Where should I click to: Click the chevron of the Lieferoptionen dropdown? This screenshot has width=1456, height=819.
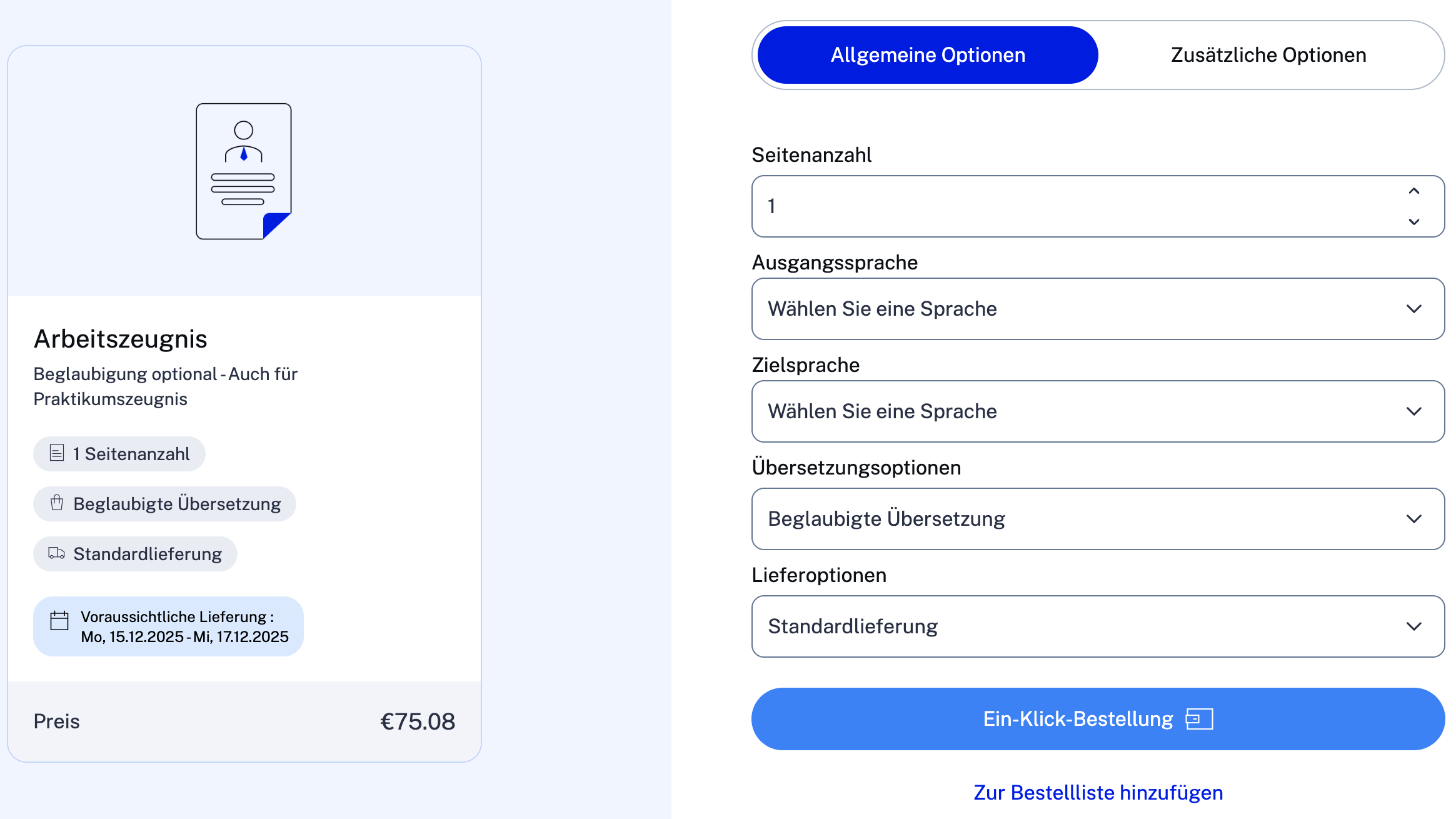[x=1415, y=626]
